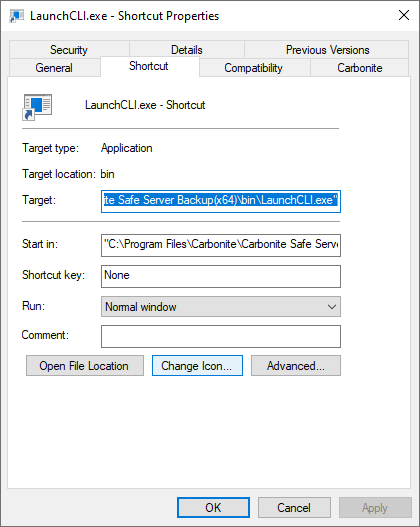Click the 'LaunchCLI.exe - Shortcut' name text
Image resolution: width=420 pixels, height=527 pixels.
coord(145,105)
